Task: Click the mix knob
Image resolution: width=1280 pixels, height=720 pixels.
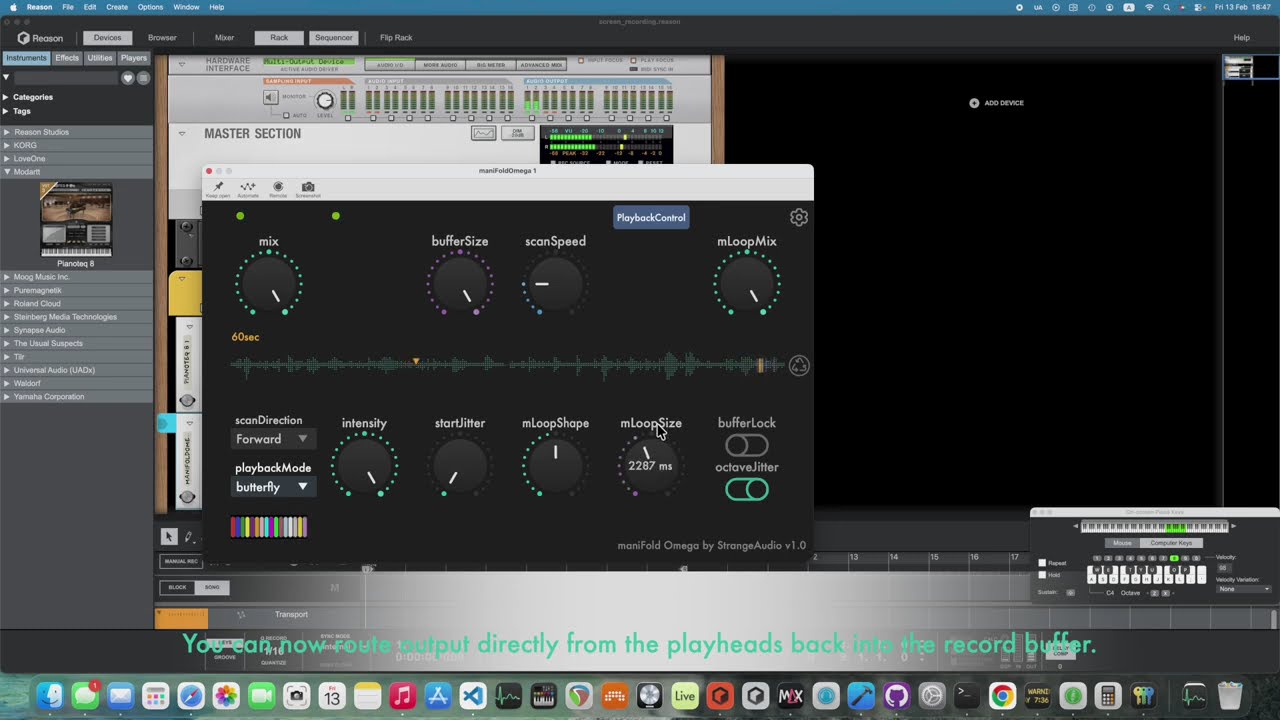Action: [269, 284]
